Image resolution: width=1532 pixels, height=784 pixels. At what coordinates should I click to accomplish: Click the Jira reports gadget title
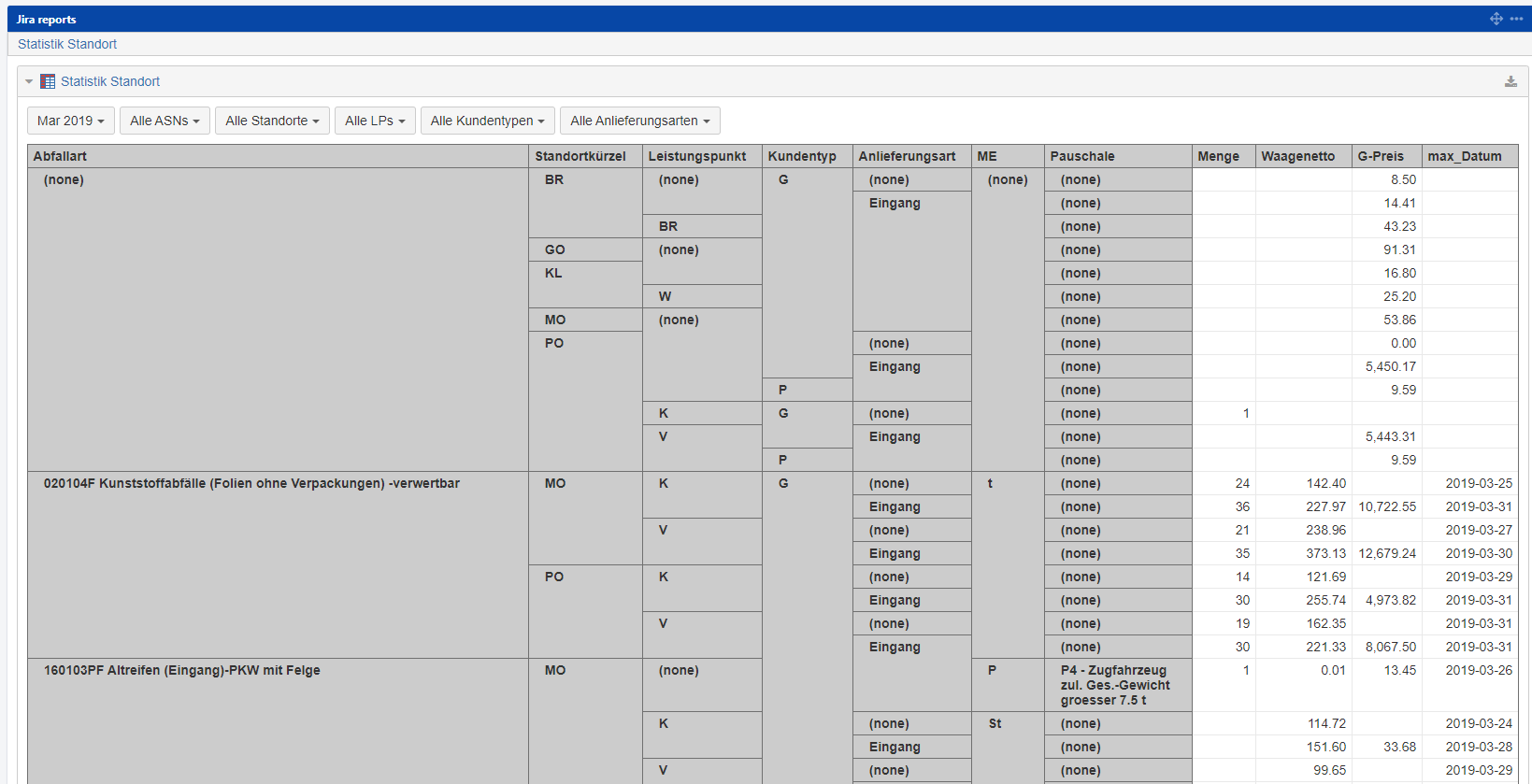tap(47, 20)
